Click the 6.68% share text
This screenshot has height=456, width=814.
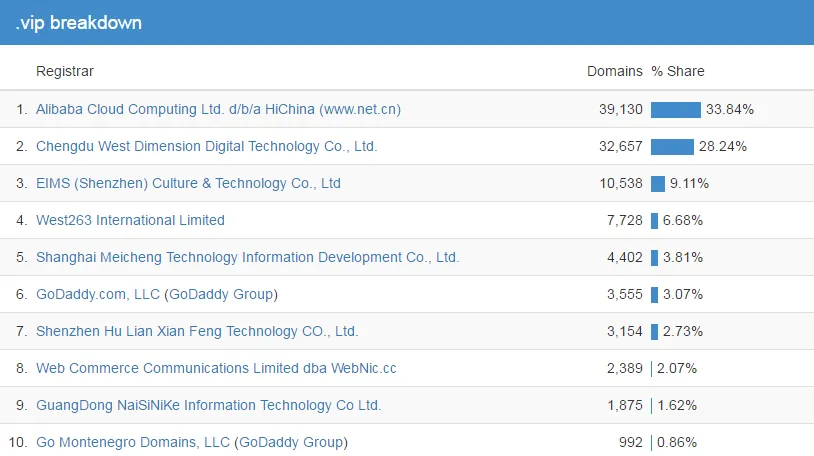click(683, 220)
